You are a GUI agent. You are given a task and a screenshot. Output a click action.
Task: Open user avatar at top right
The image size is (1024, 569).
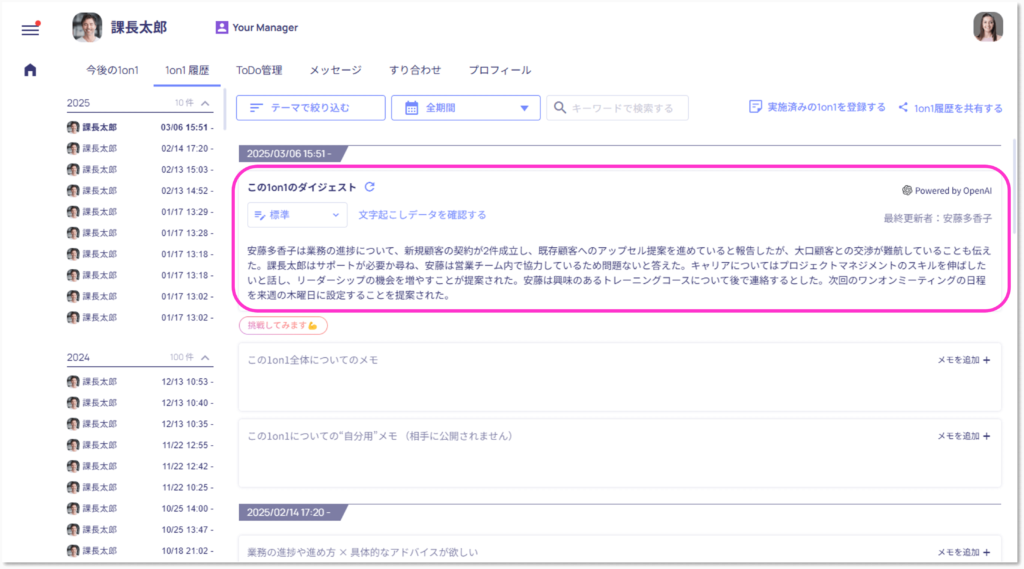point(987,27)
